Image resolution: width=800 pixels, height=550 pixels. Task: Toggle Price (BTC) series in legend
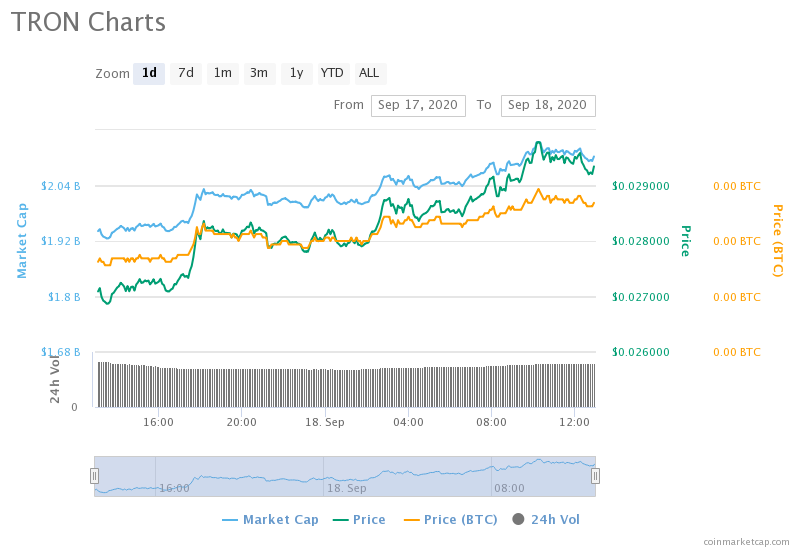point(451,520)
